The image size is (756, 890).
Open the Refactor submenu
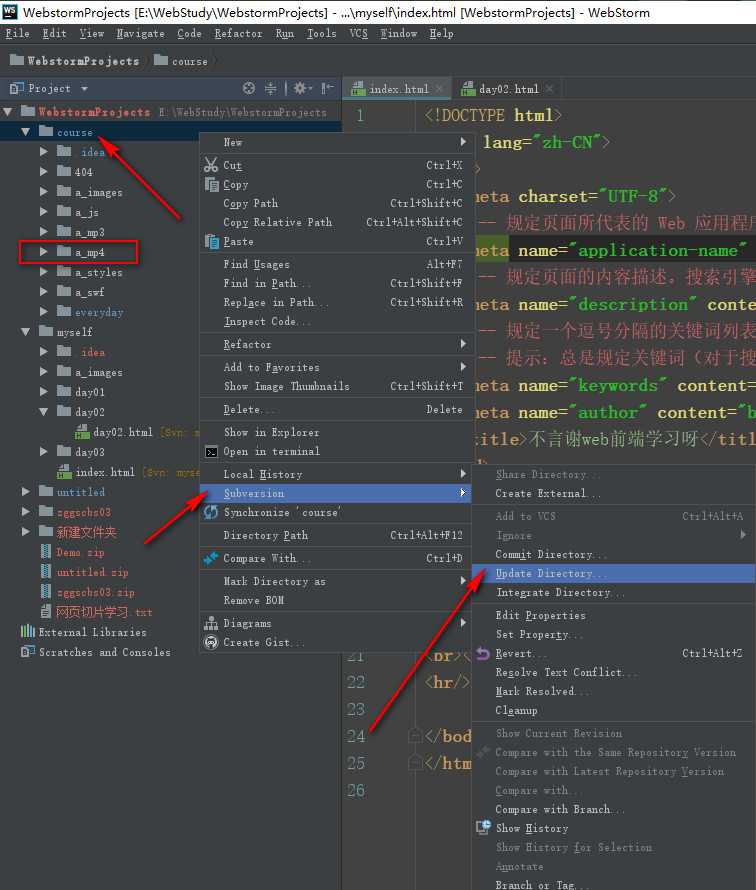click(337, 344)
